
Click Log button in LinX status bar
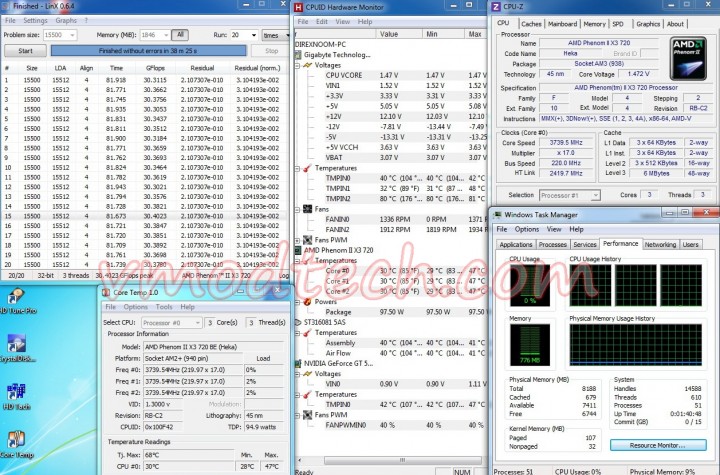pyautogui.click(x=284, y=276)
